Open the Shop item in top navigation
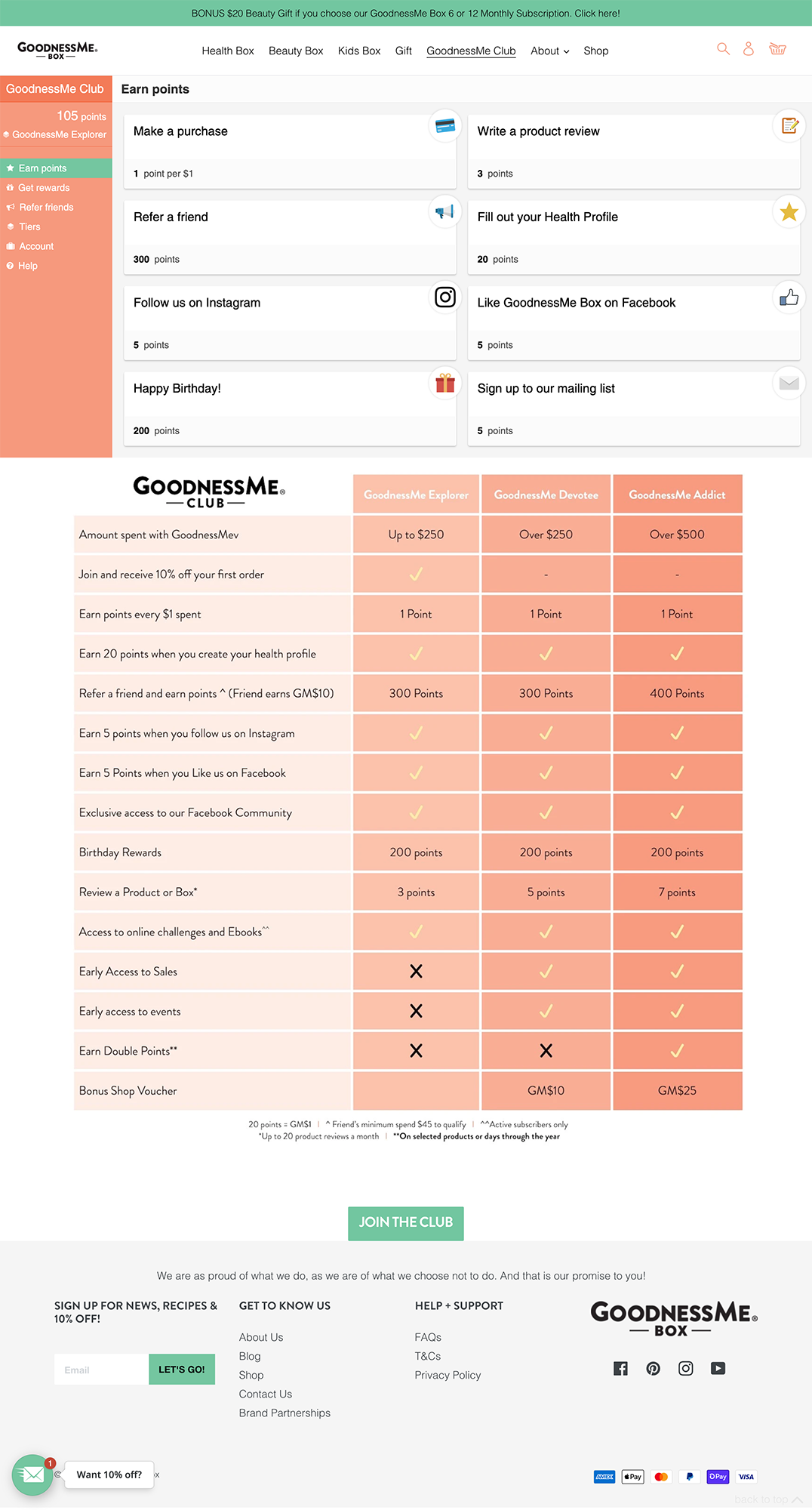Viewport: 812px width, 1510px height. [x=596, y=51]
